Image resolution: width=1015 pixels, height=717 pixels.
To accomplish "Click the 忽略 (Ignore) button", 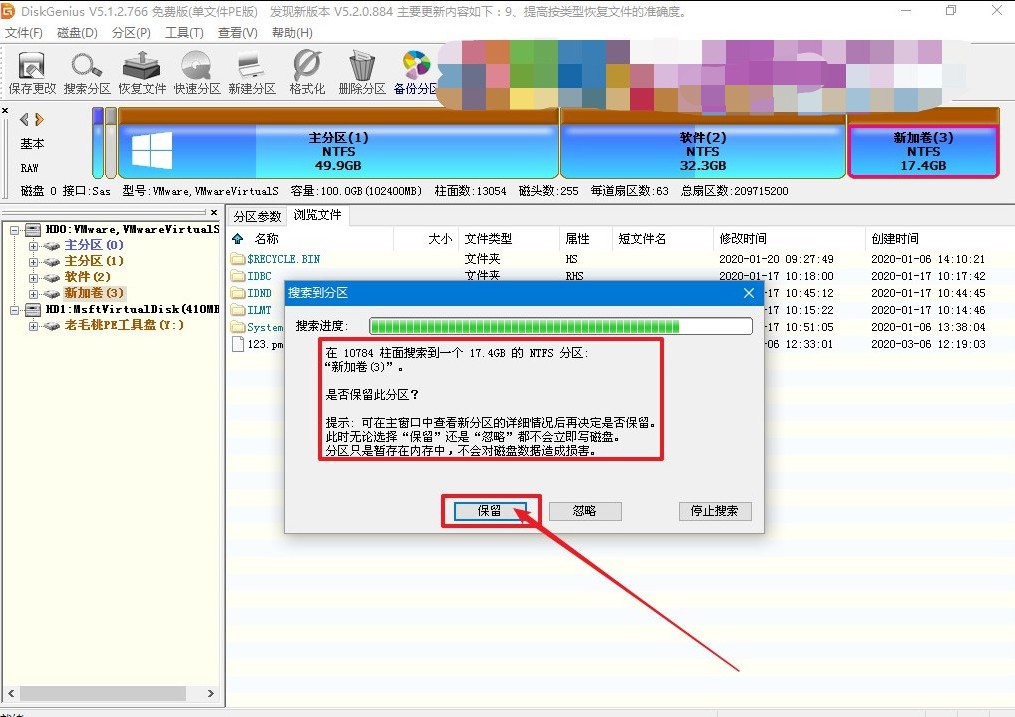I will (x=585, y=511).
